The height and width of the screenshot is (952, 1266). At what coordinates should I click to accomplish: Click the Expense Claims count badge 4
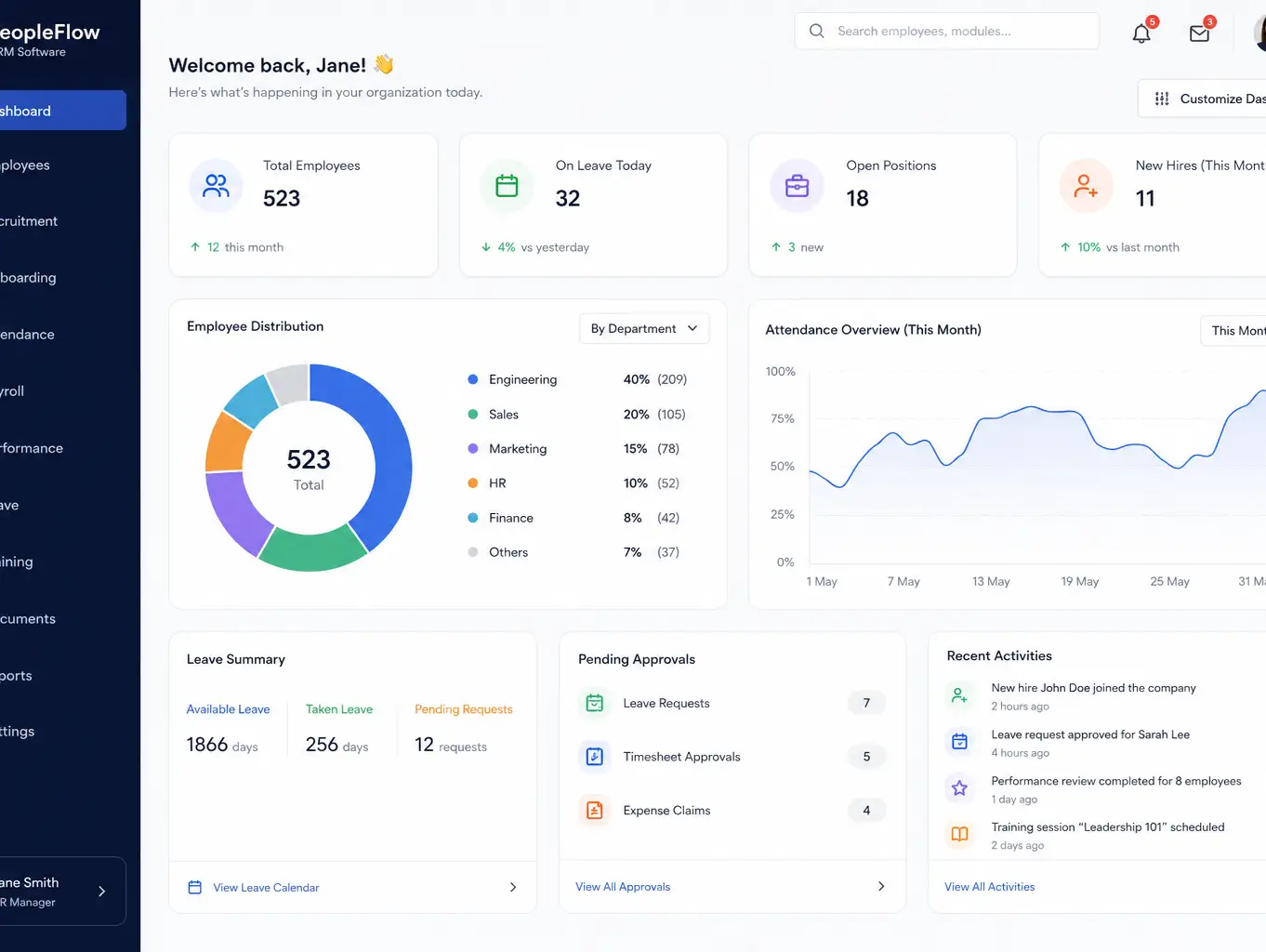click(866, 811)
